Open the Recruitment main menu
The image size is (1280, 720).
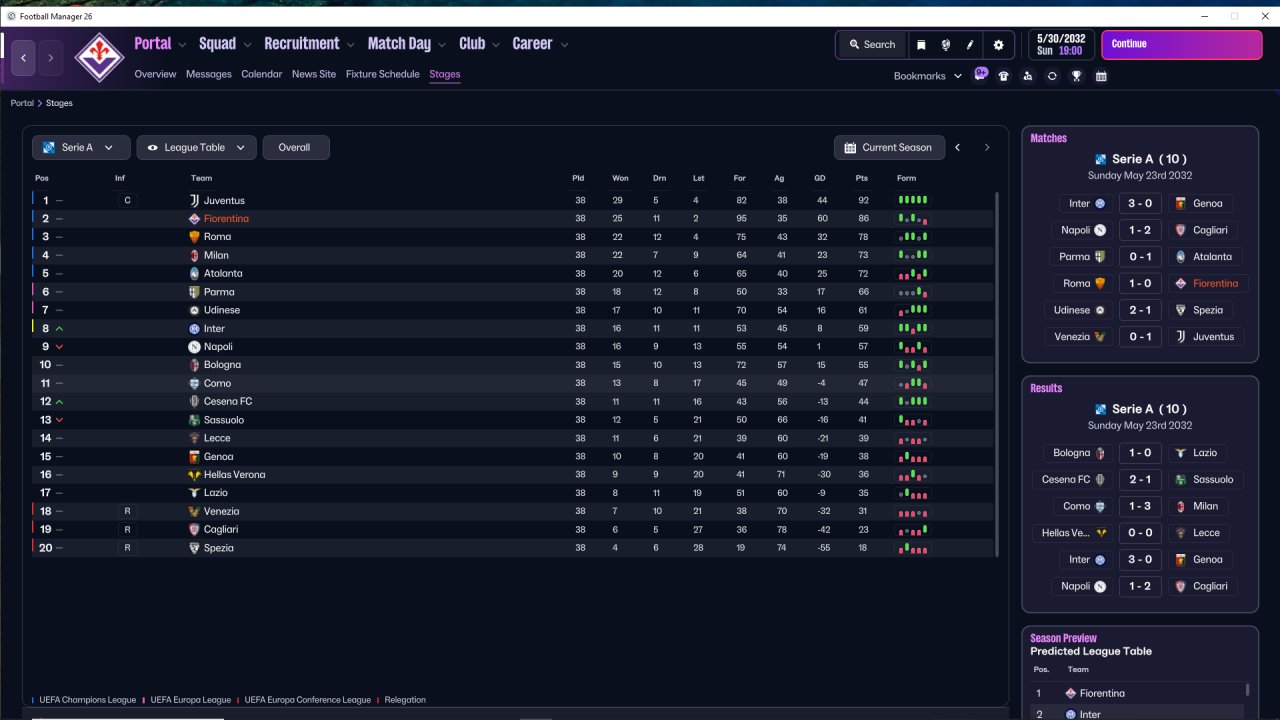pyautogui.click(x=302, y=43)
